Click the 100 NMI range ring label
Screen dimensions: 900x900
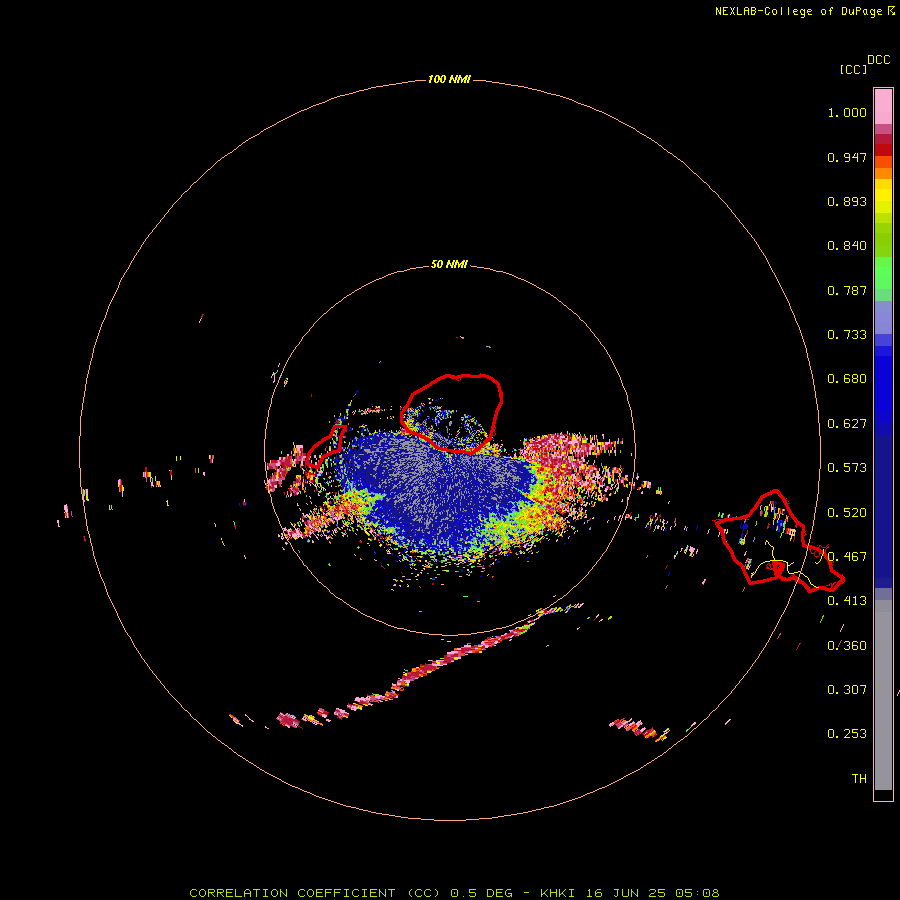click(449, 79)
